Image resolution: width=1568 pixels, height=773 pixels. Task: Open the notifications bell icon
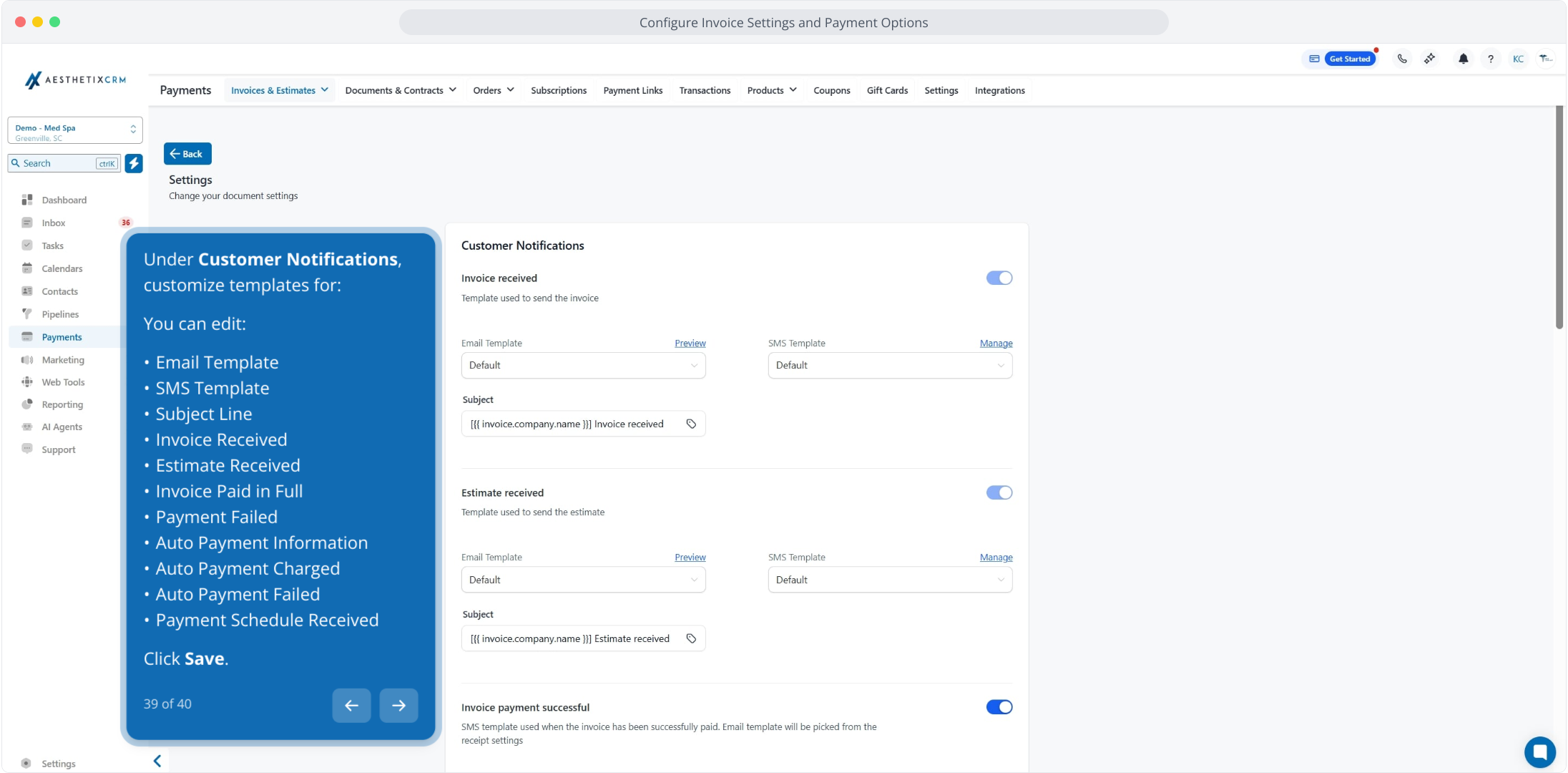[x=1463, y=59]
